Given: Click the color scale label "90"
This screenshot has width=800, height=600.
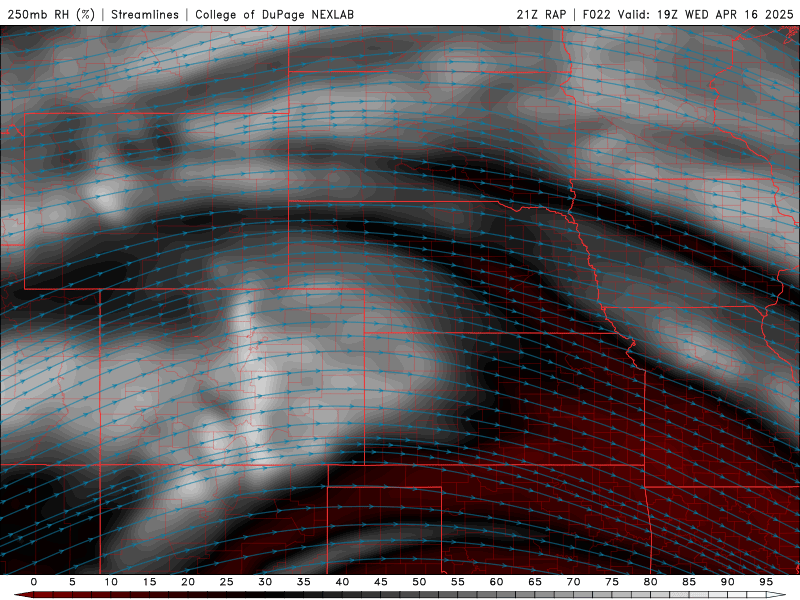Looking at the screenshot, I should pos(728,582).
